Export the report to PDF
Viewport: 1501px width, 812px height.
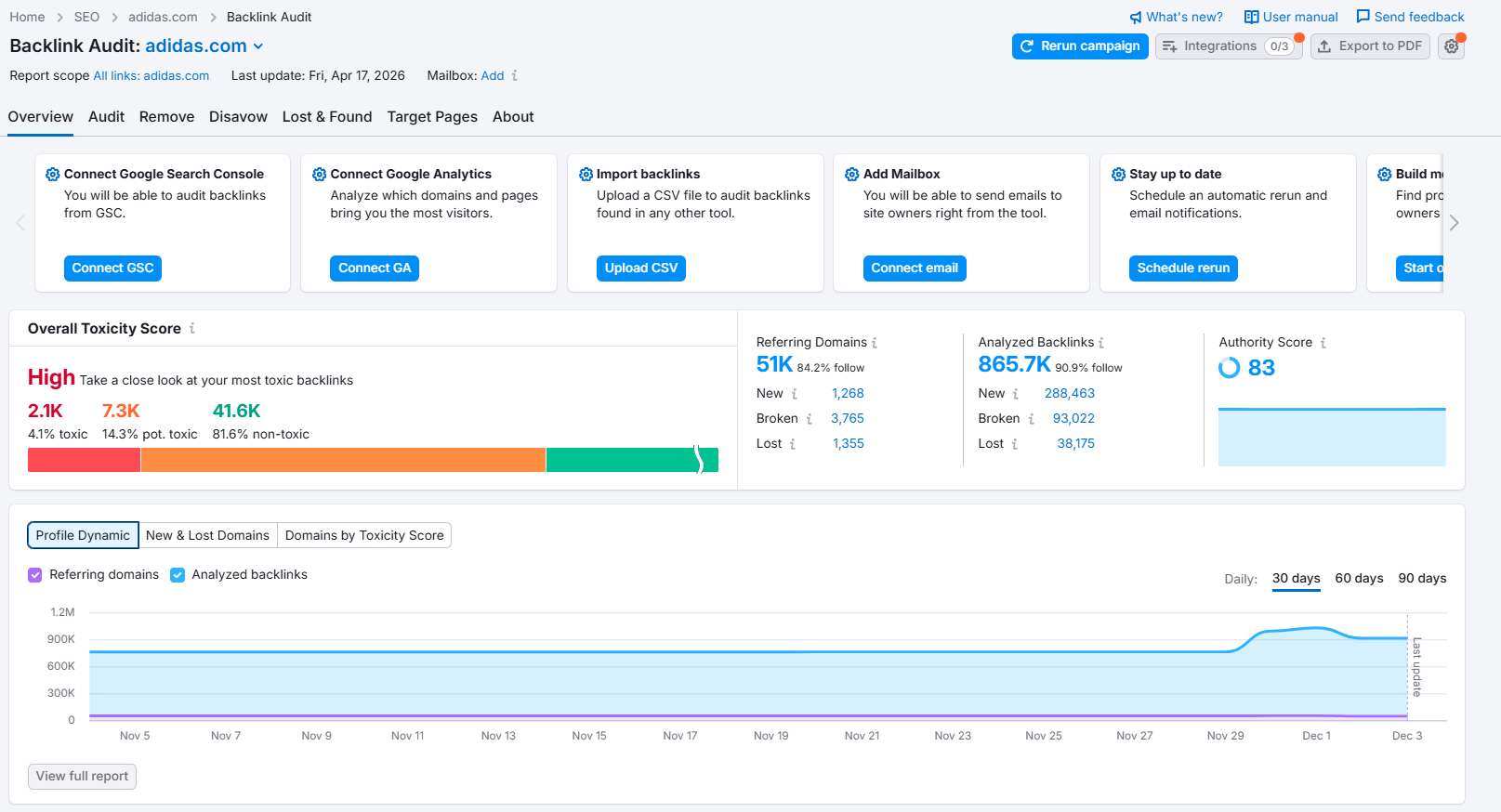tap(1370, 46)
